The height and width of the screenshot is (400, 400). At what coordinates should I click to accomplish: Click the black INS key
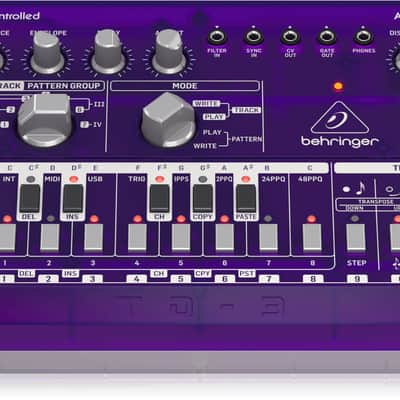[73, 198]
